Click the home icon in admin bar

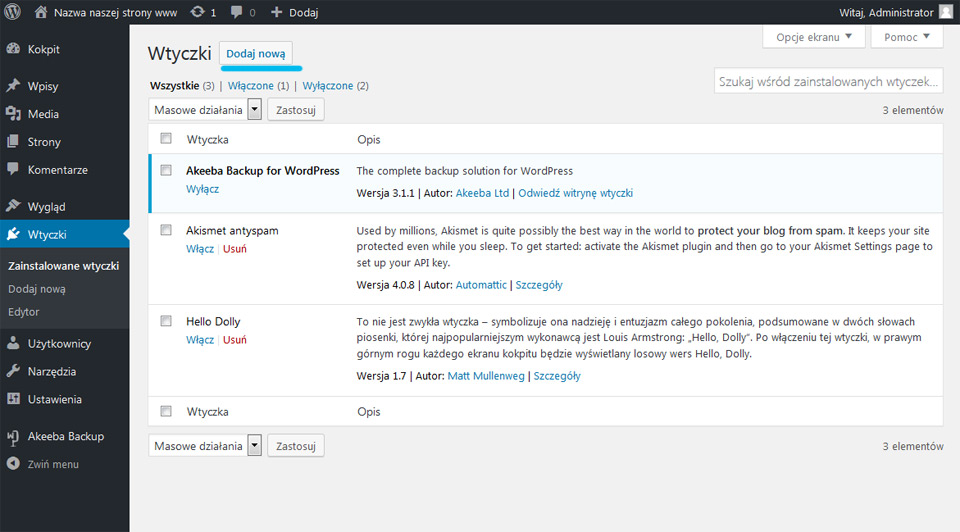click(40, 12)
